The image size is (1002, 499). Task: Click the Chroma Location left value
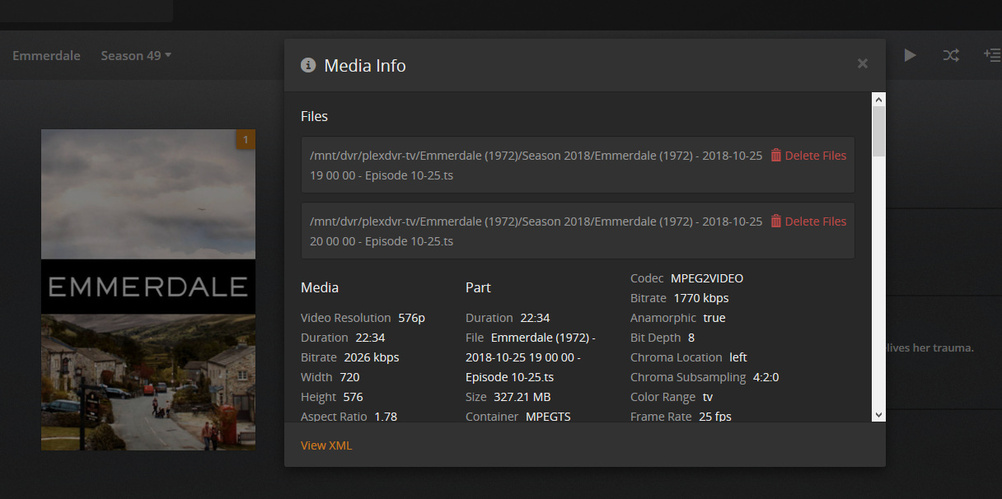(738, 357)
